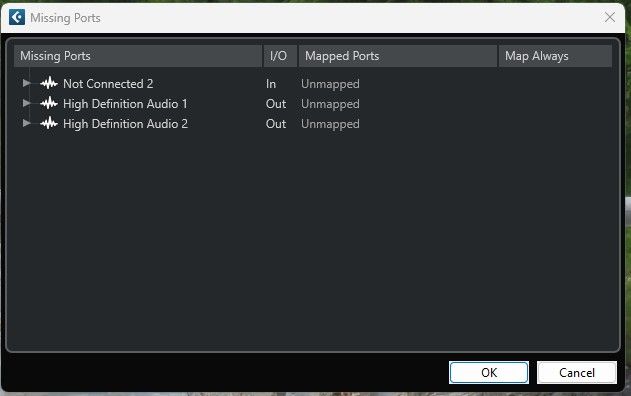Click the I/O column header

[280, 56]
